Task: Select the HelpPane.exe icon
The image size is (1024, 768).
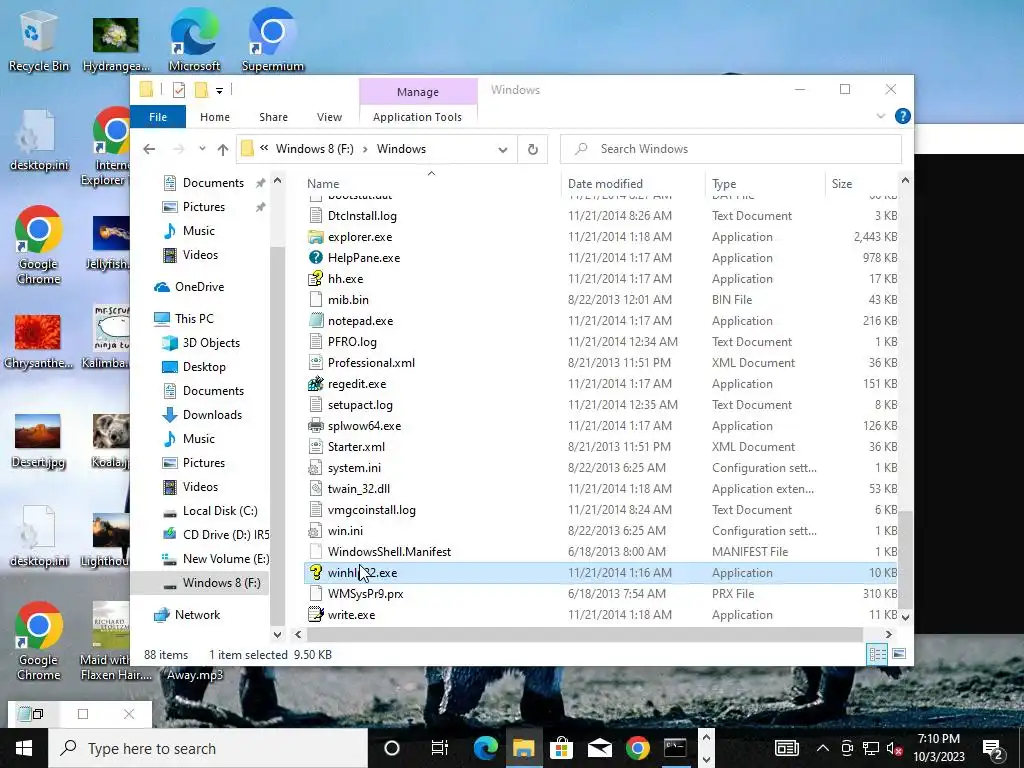Action: (315, 257)
